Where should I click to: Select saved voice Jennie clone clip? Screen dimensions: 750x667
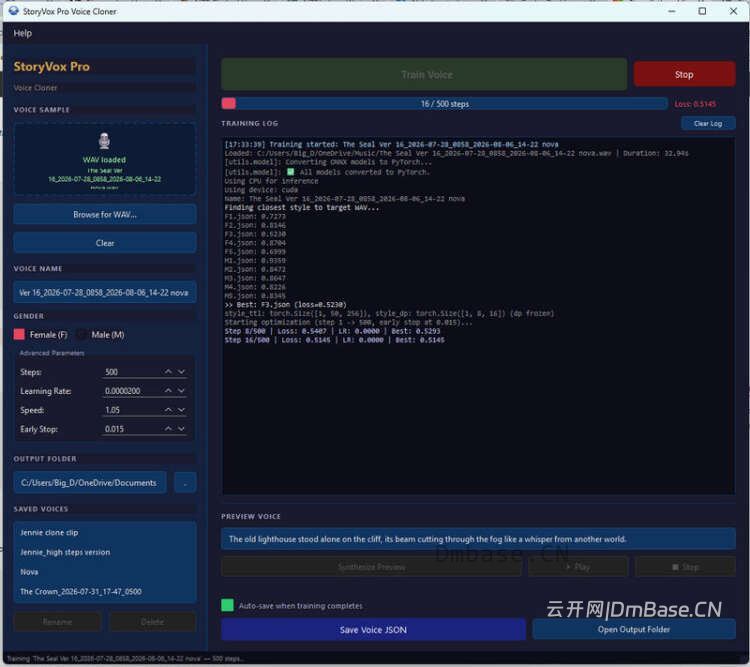pos(105,533)
